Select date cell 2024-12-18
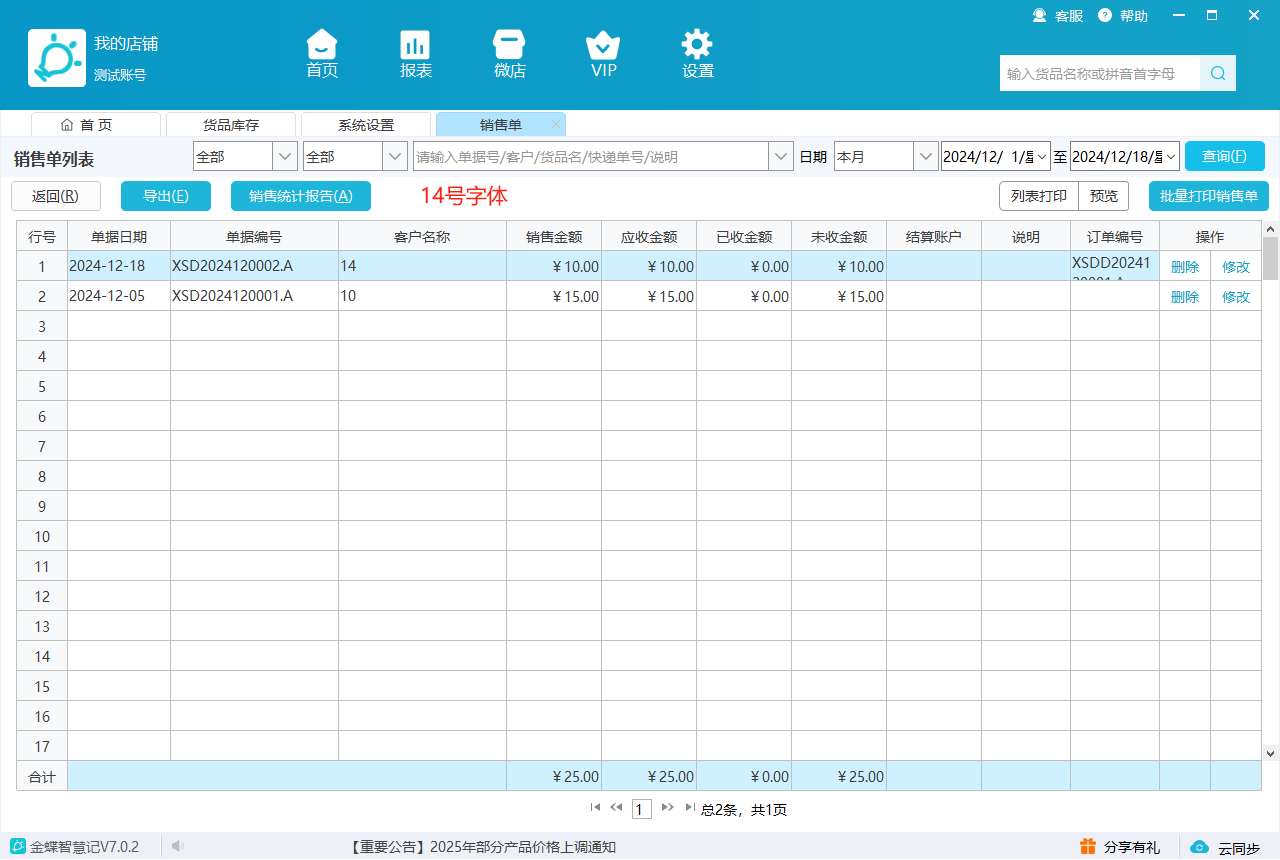 pos(119,266)
